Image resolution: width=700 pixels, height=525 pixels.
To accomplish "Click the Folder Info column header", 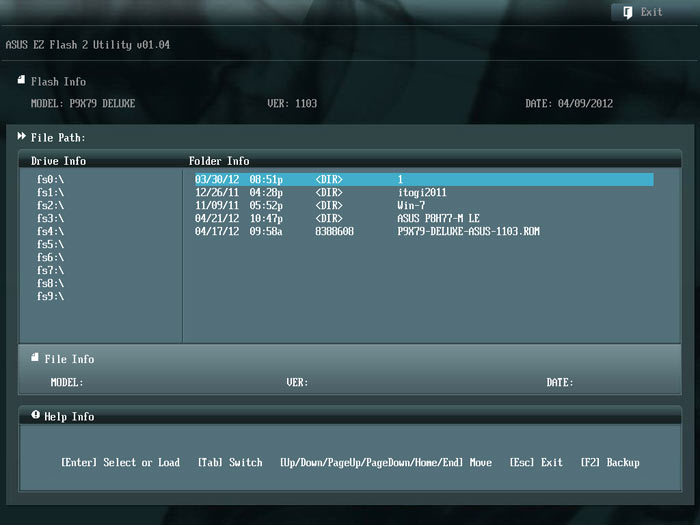I will pyautogui.click(x=219, y=161).
